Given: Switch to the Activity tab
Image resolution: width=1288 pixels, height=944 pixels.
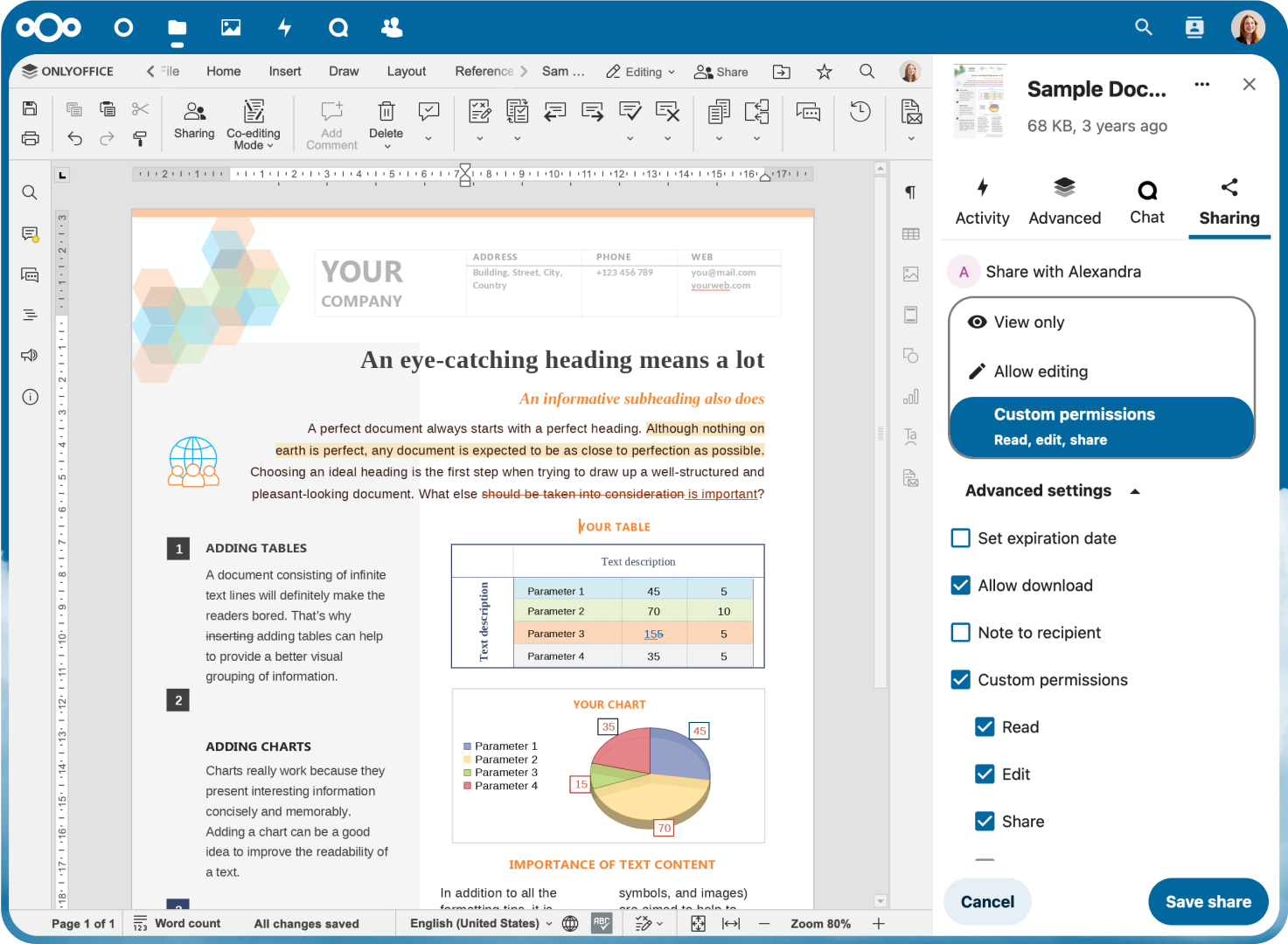Looking at the screenshot, I should click(x=982, y=202).
